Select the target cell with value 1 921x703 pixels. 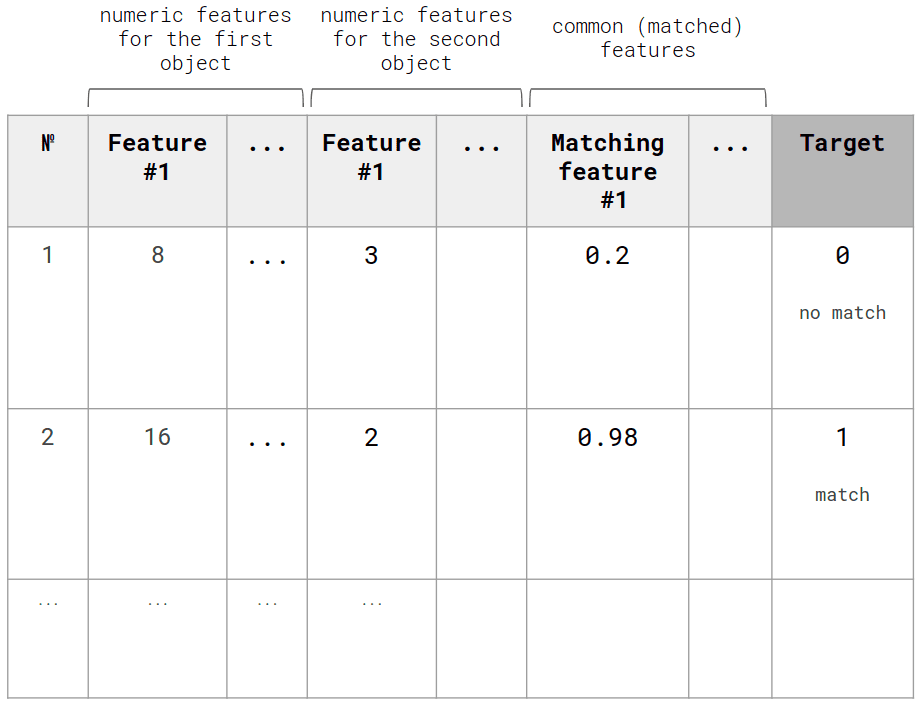tap(842, 437)
